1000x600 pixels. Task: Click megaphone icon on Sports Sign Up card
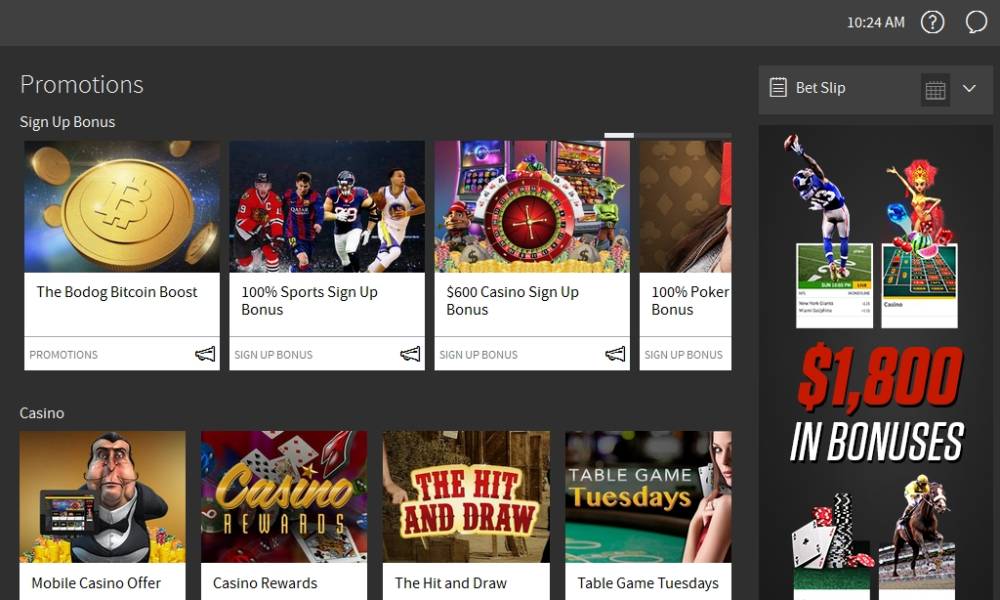(x=410, y=354)
